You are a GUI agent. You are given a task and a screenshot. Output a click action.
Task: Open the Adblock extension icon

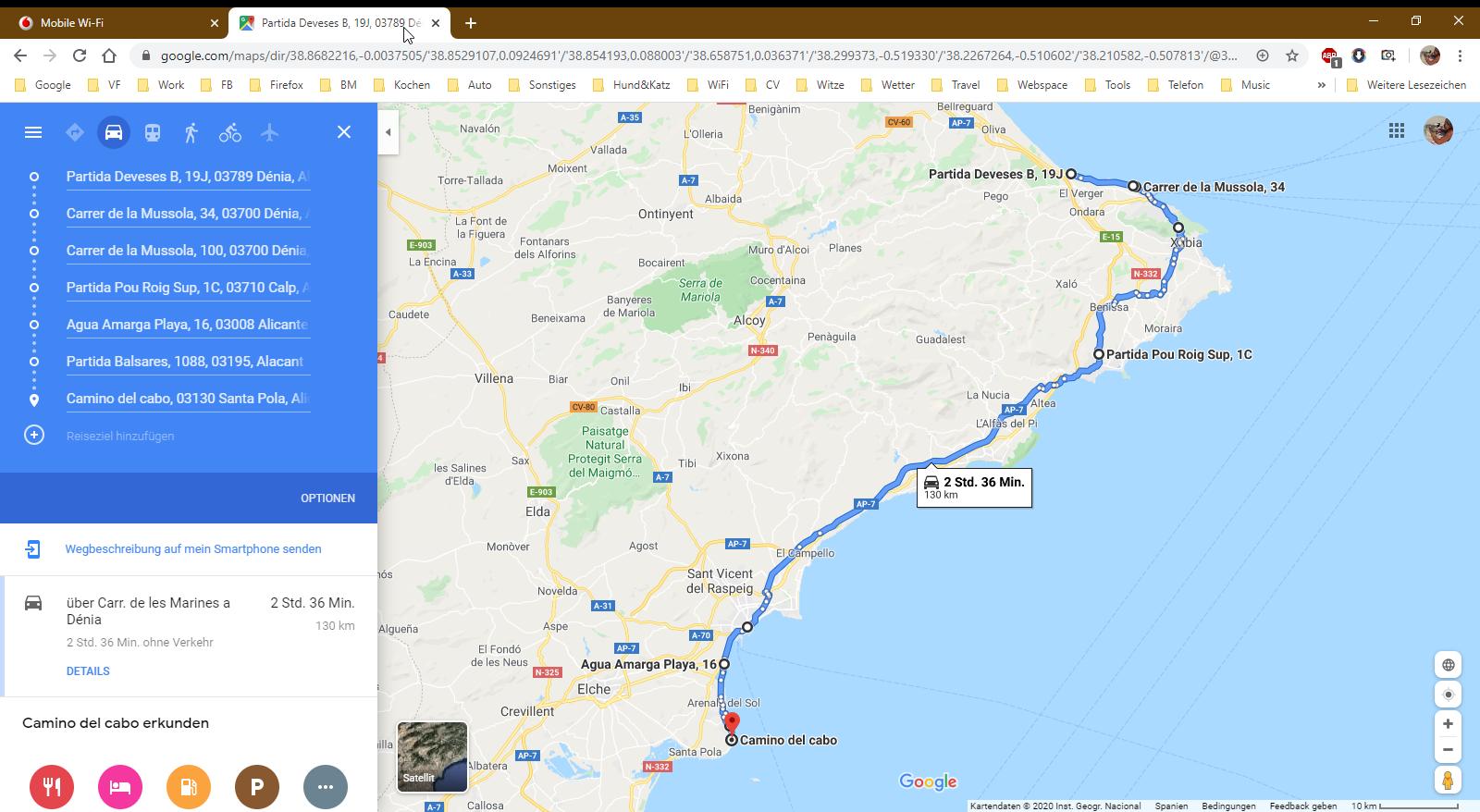click(x=1329, y=55)
